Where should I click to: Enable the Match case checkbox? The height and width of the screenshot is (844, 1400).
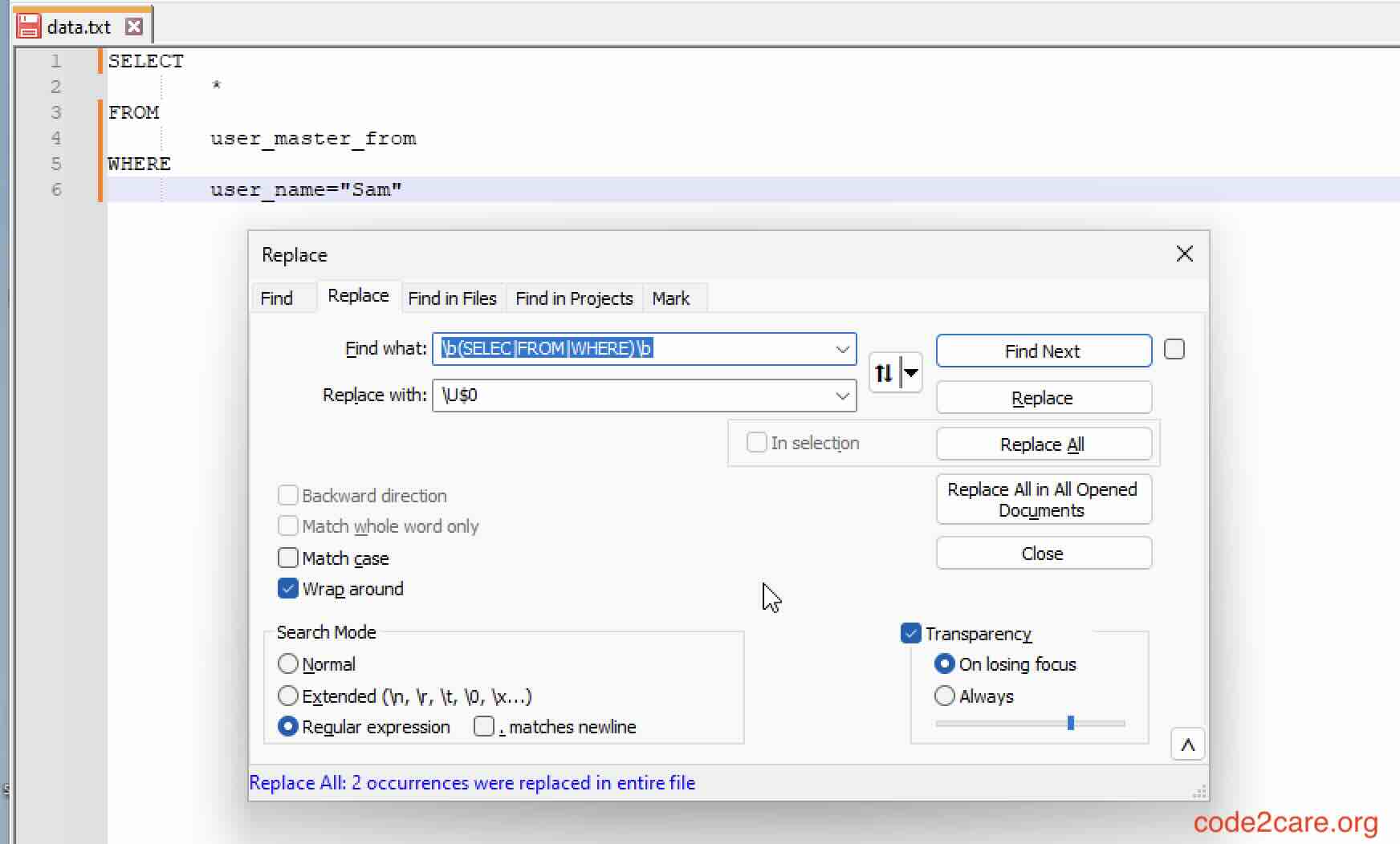pyautogui.click(x=288, y=558)
